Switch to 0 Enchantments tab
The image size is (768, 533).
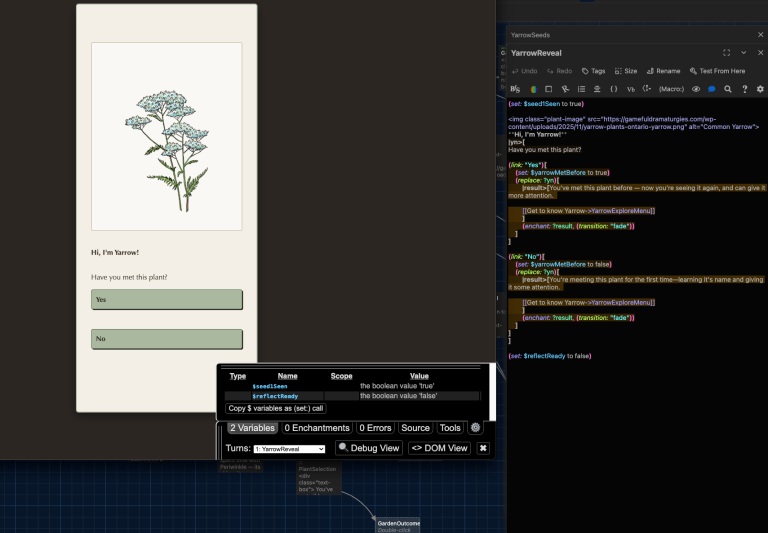[x=317, y=428]
